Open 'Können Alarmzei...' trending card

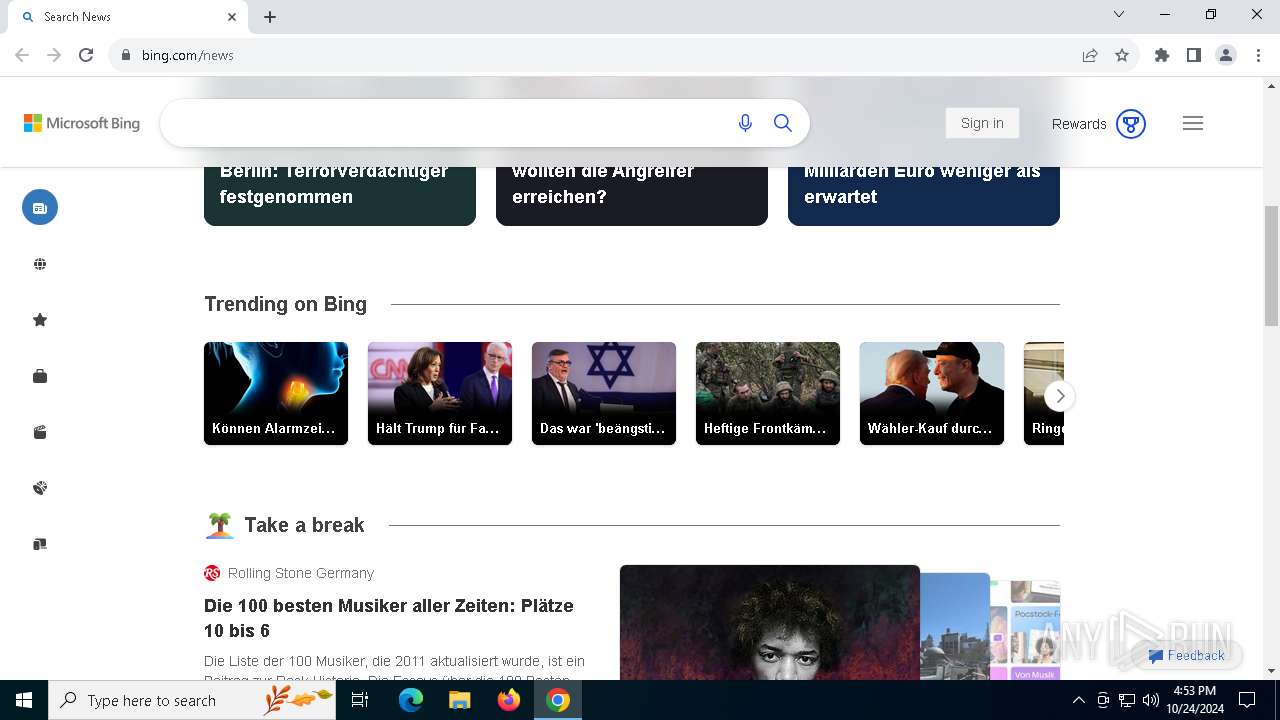(276, 393)
